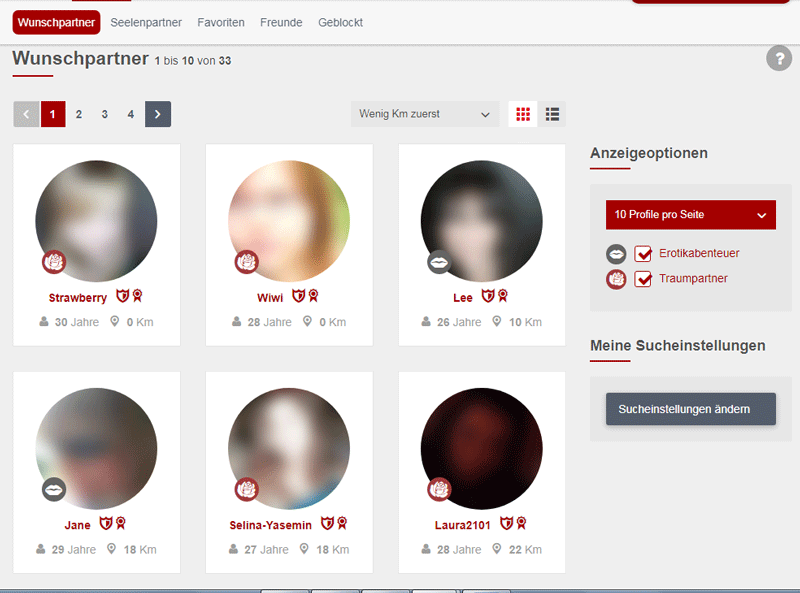The width and height of the screenshot is (800, 593).
Task: Open Jane's profile name link
Action: click(x=78, y=525)
